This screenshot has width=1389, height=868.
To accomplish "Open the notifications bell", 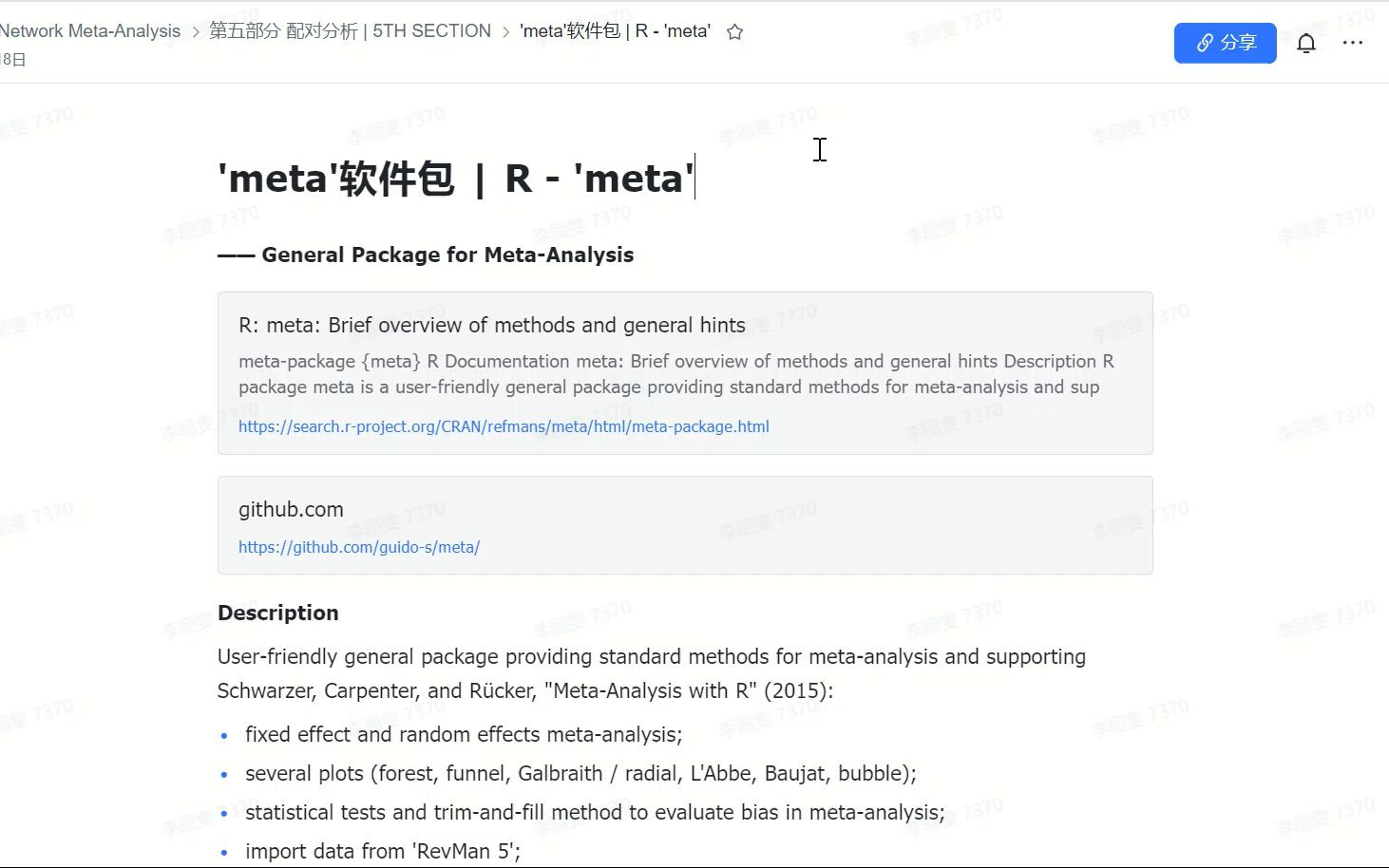I will coord(1306,44).
